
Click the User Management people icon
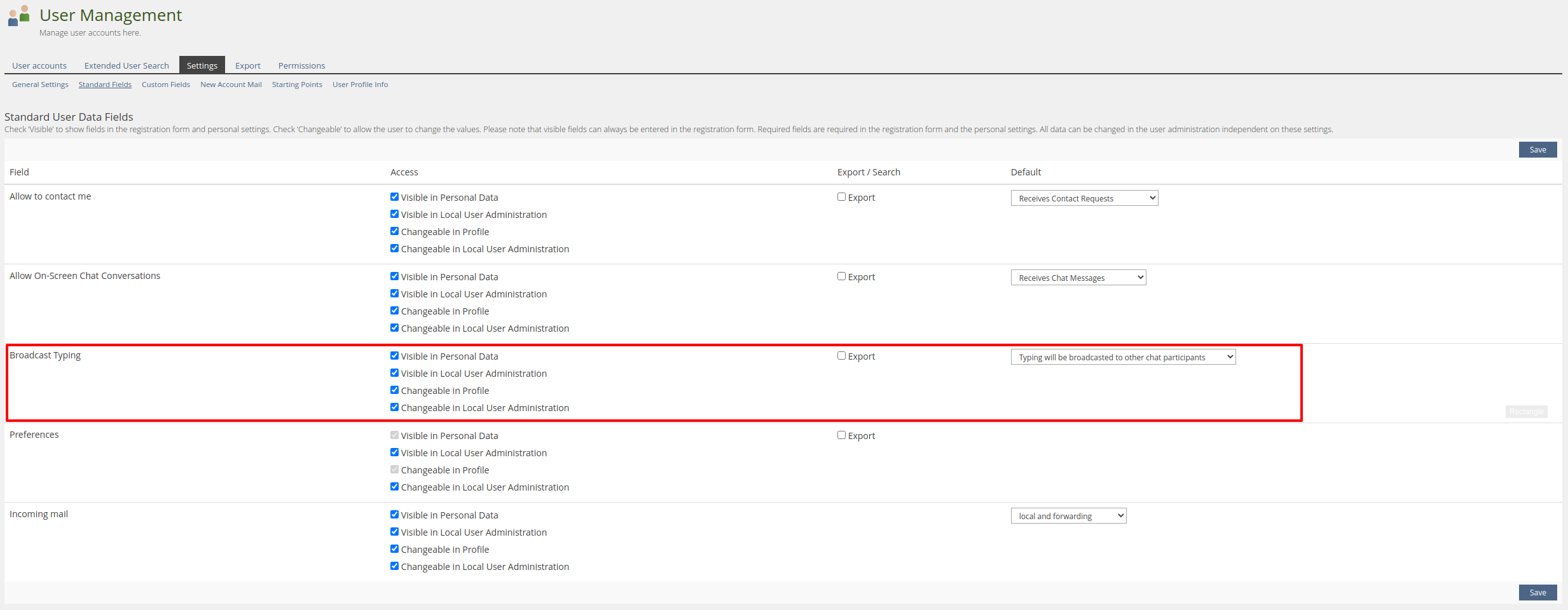click(x=18, y=16)
